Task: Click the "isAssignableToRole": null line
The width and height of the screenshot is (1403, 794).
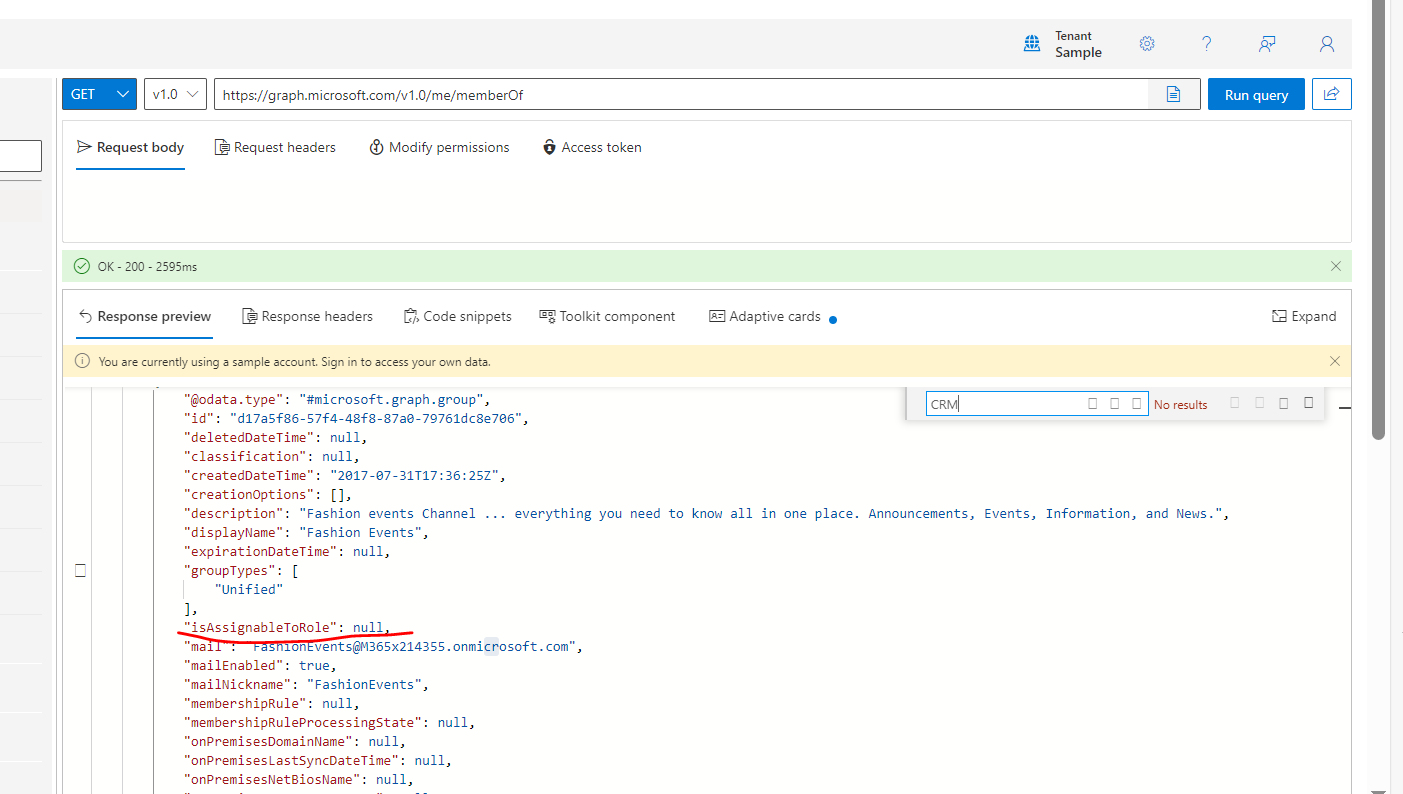Action: pos(286,627)
